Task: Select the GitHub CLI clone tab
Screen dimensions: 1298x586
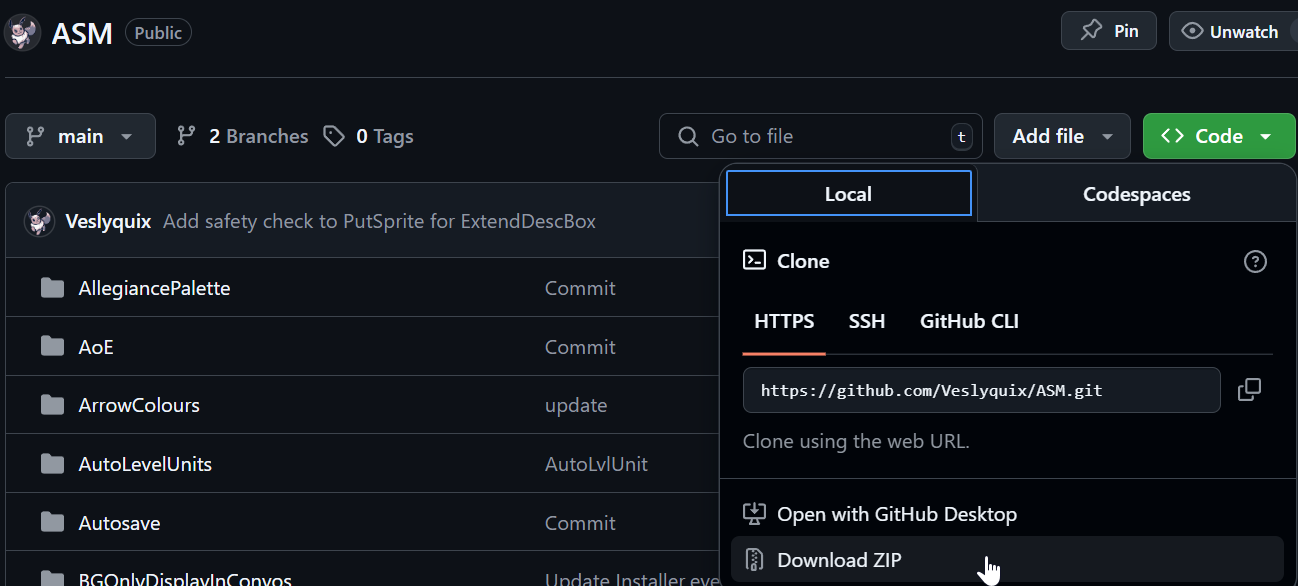Action: (969, 321)
